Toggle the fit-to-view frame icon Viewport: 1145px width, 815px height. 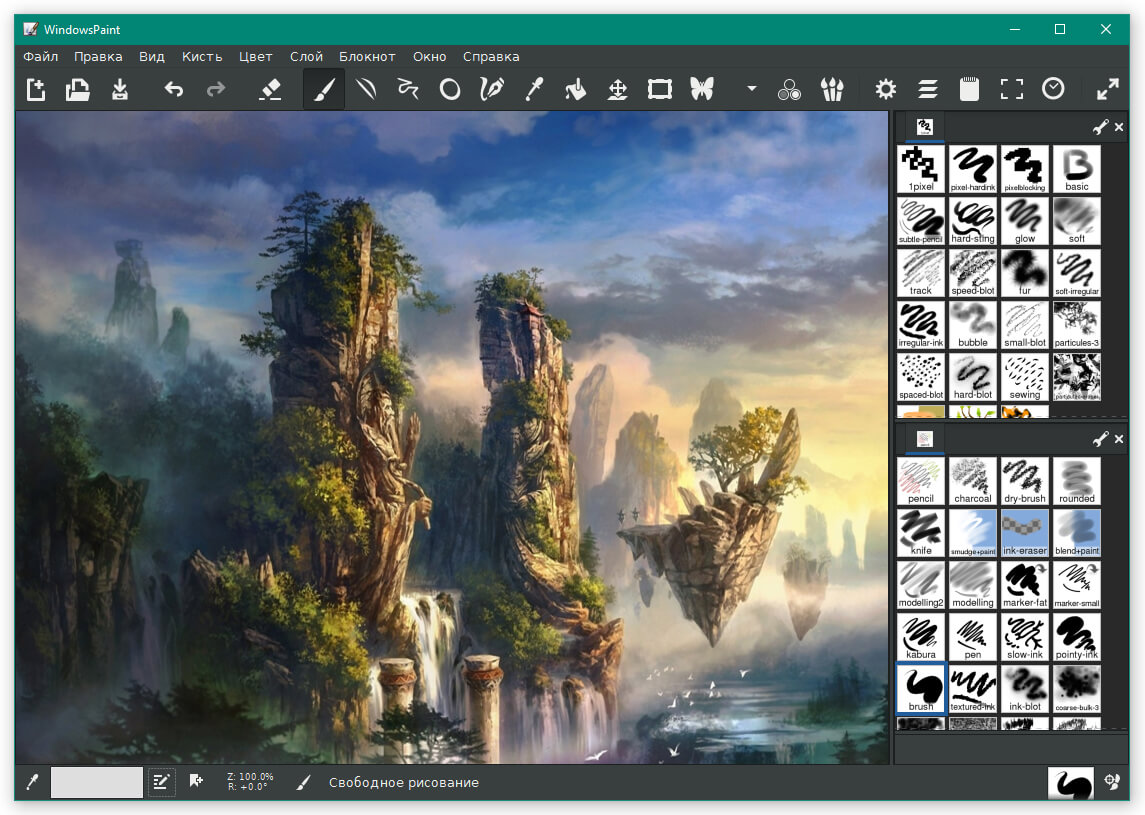tap(1011, 90)
